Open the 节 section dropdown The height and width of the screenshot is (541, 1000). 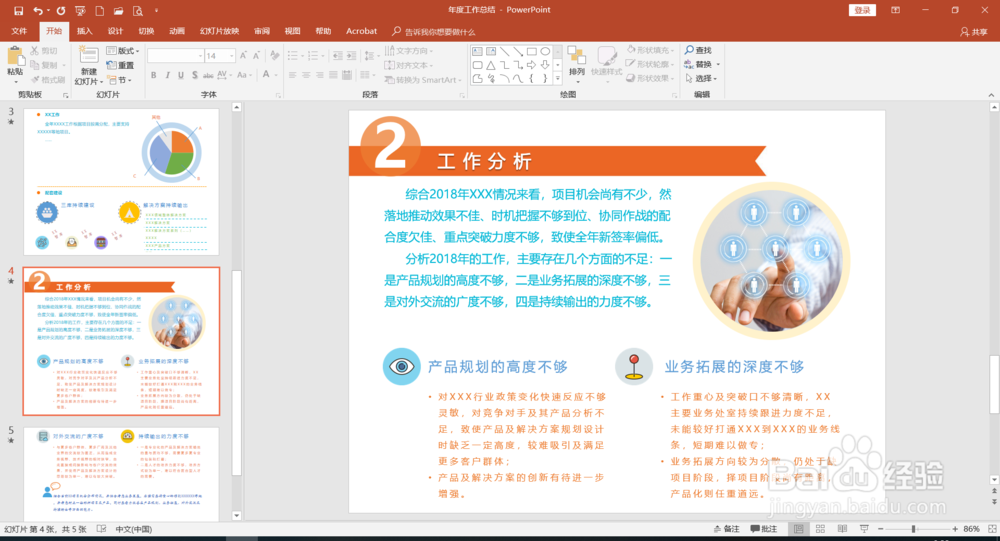120,80
